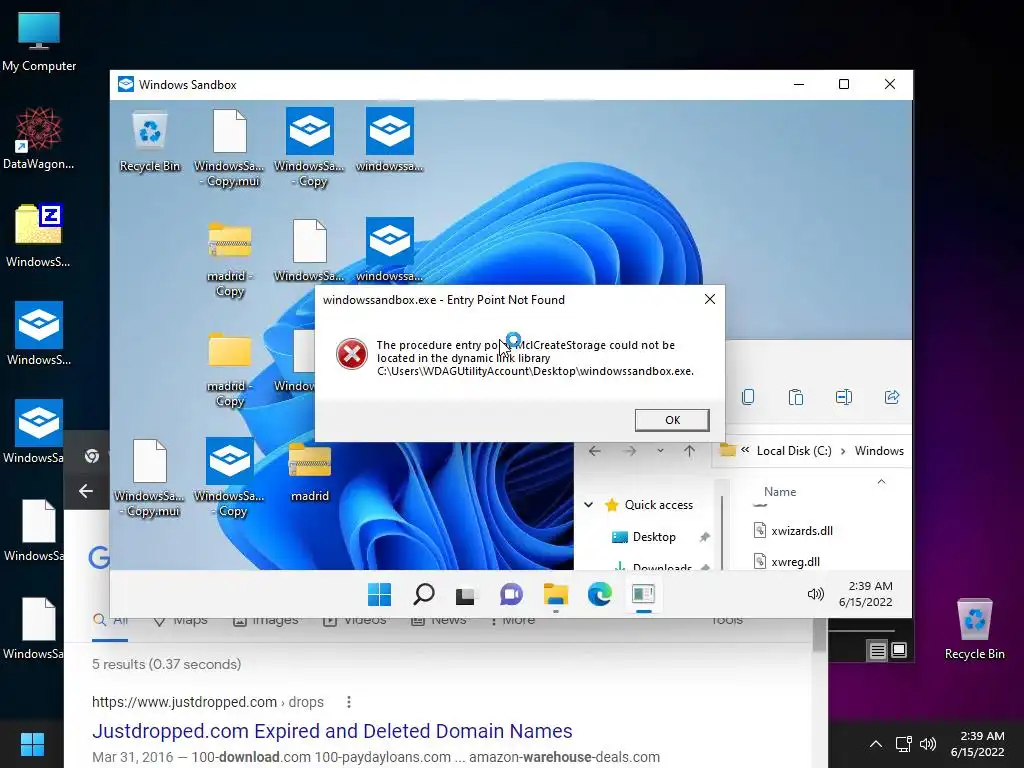Switch to Maps search tab
The image size is (1024, 768).
tap(181, 621)
